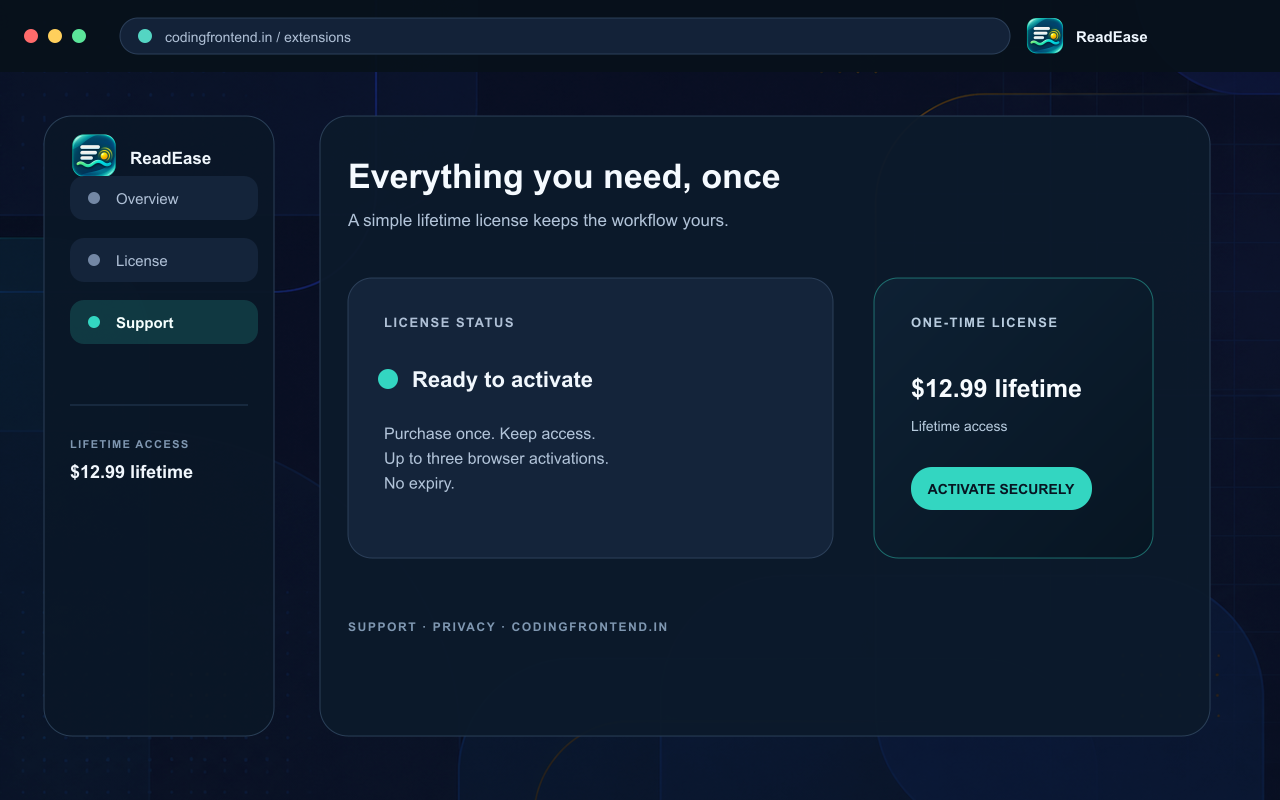Select the Support sidebar item

pos(164,322)
